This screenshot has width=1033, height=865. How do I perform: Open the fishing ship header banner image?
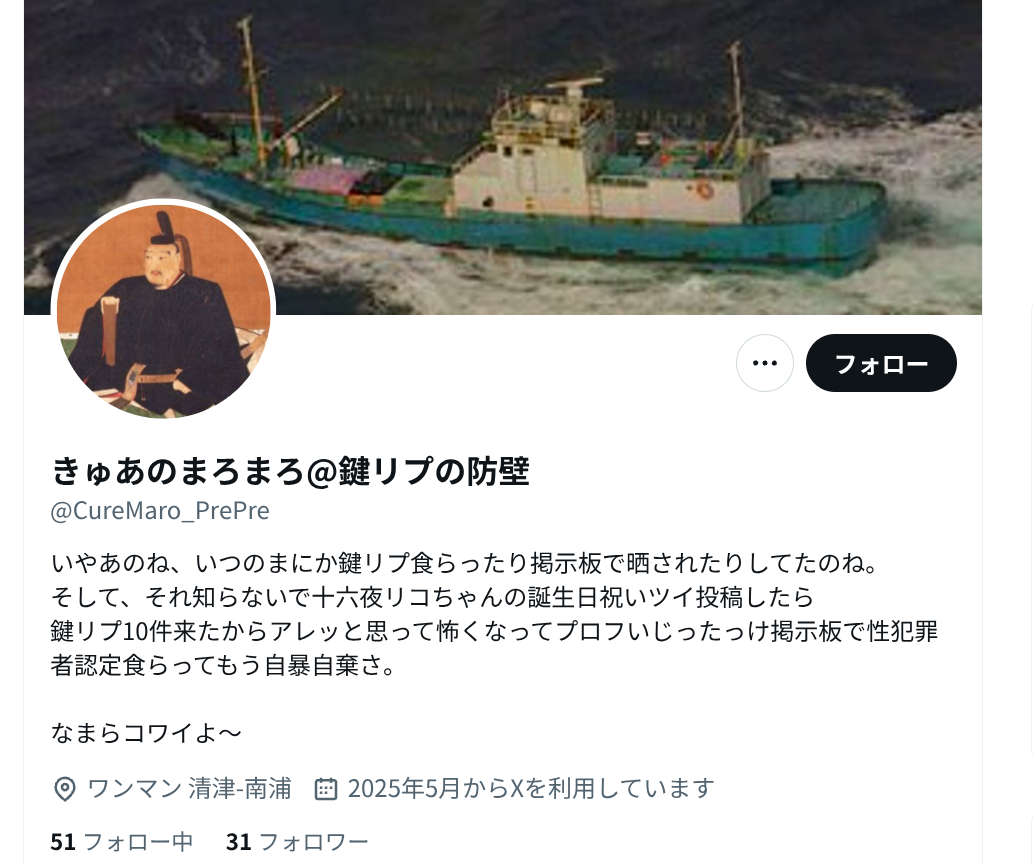[503, 157]
